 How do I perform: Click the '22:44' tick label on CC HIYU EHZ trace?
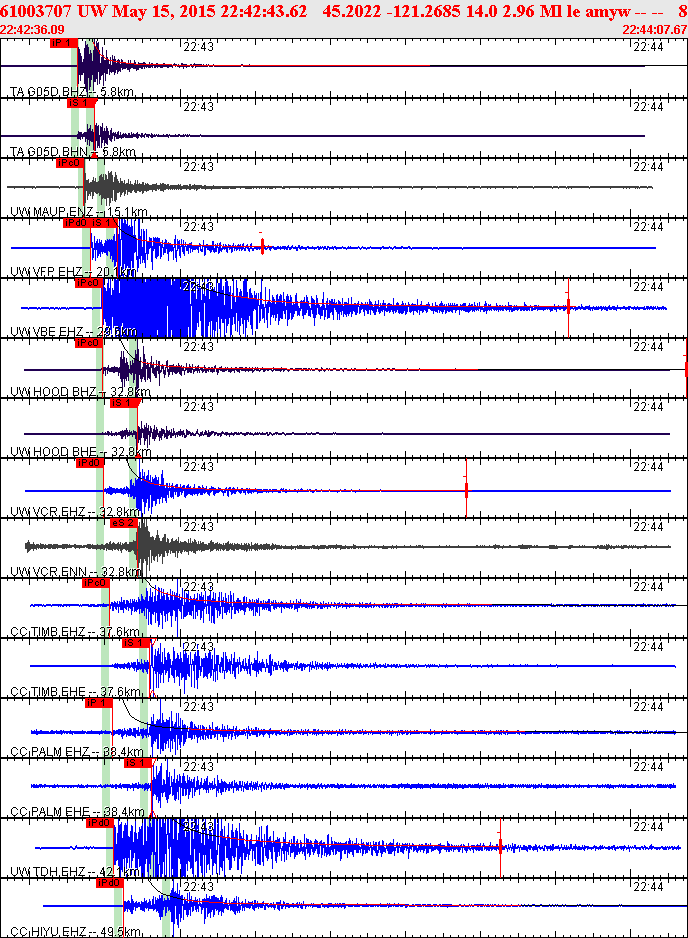click(649, 887)
